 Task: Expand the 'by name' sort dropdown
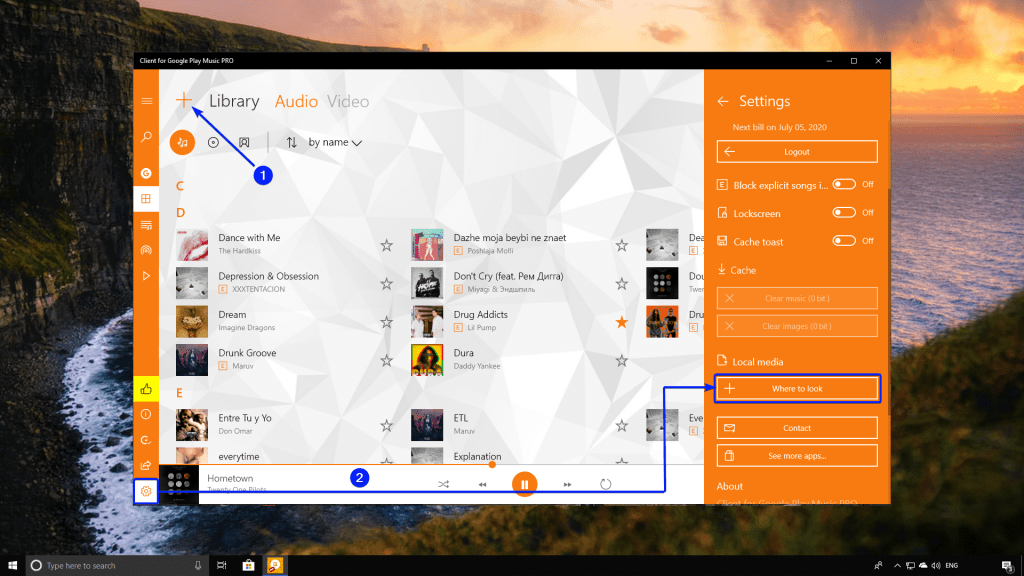(335, 142)
